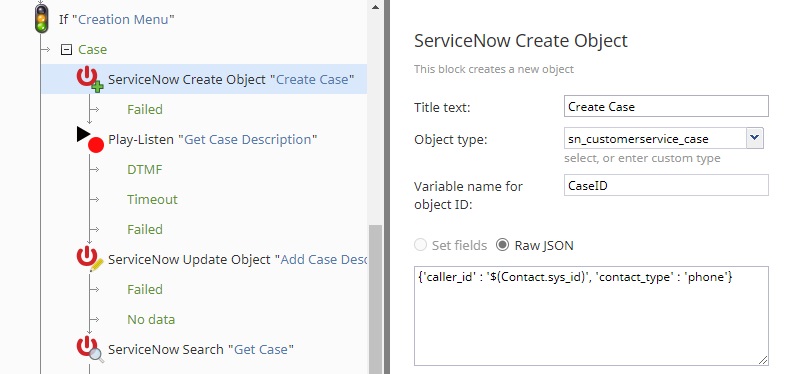Click the Title text input field
Viewport: 793px width, 374px height.
[x=666, y=106]
